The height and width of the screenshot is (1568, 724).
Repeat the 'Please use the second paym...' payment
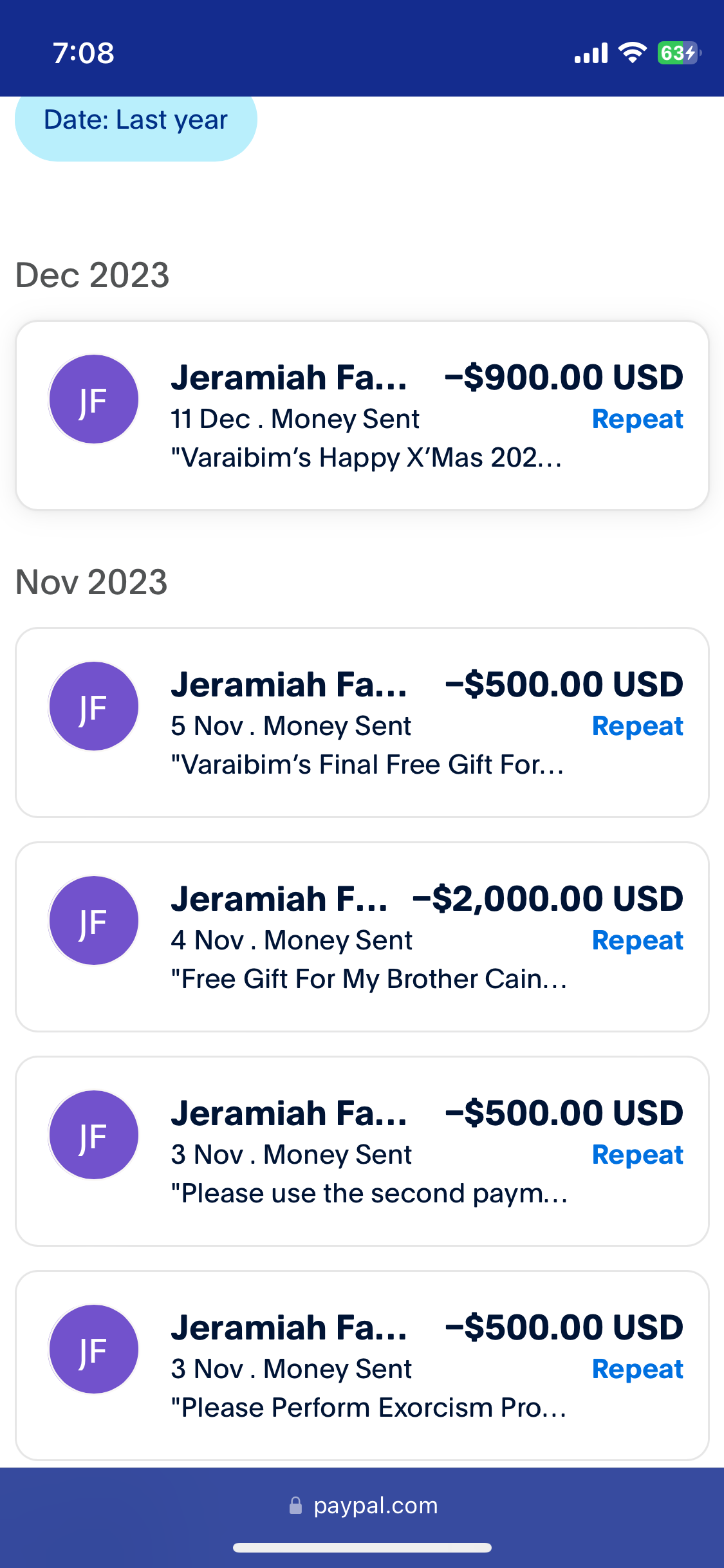coord(637,1155)
